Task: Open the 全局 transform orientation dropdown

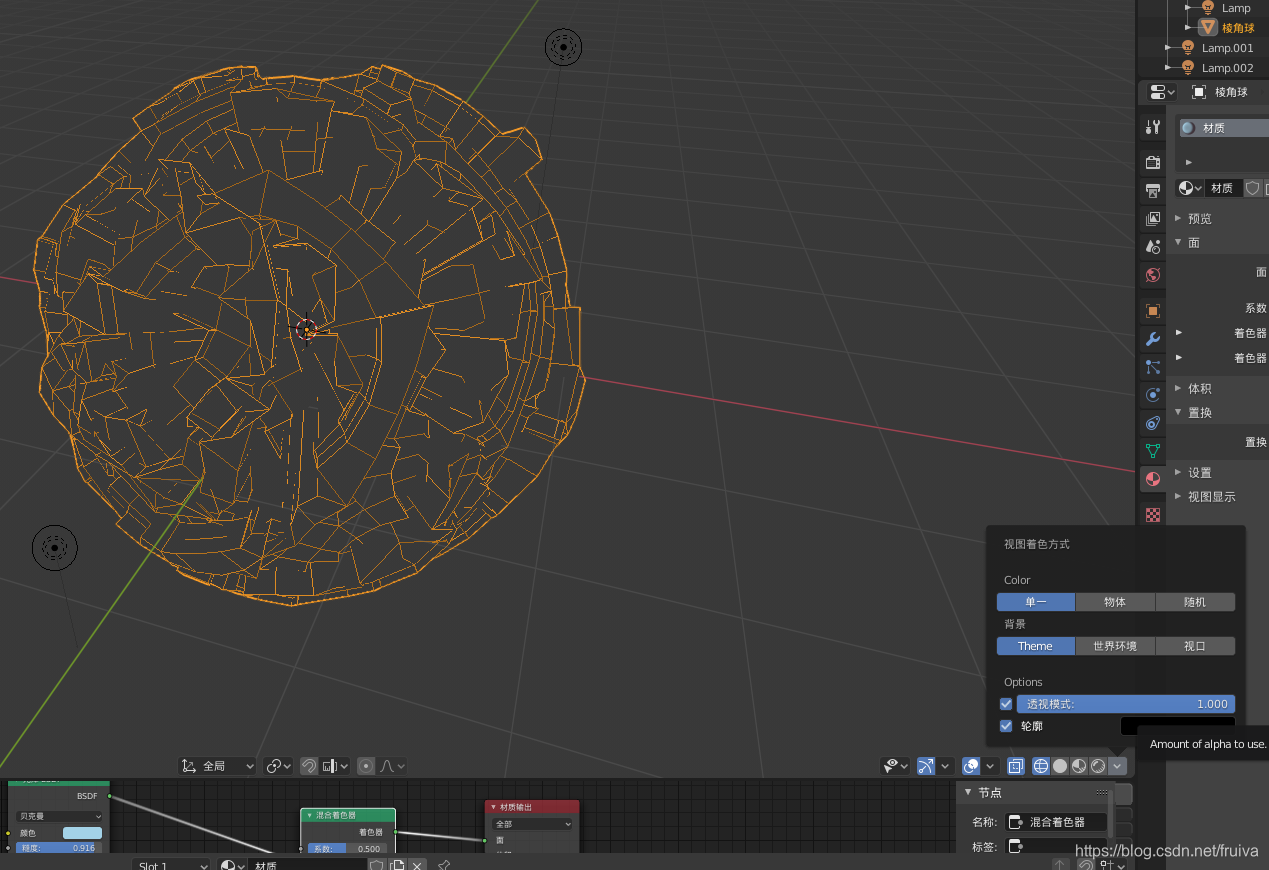Action: (x=218, y=766)
